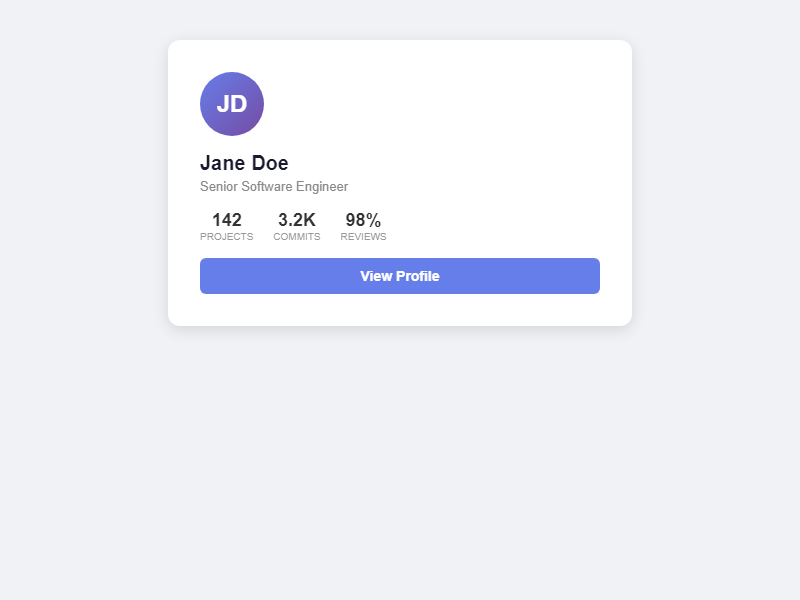Screen dimensions: 800x600
Task: Click the digit 3 in 3.2K
Action: [x=283, y=220]
